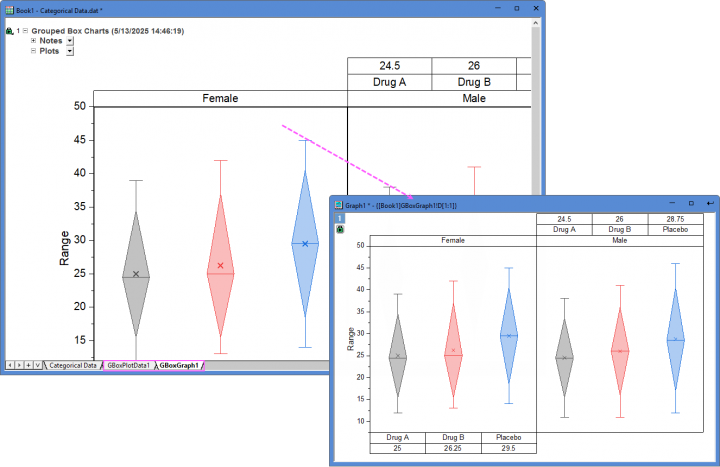The image size is (720, 467).
Task: Switch to the GBoxPlotData1 sheet tab
Action: [x=129, y=366]
